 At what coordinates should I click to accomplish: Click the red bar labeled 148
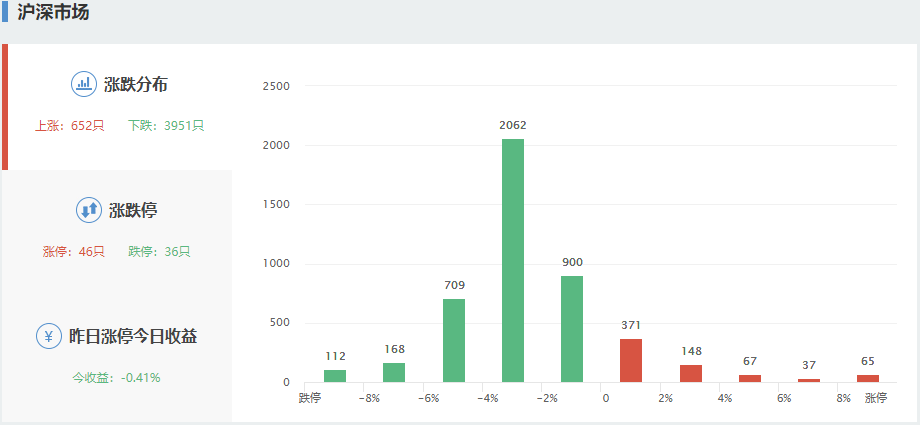coord(691,373)
